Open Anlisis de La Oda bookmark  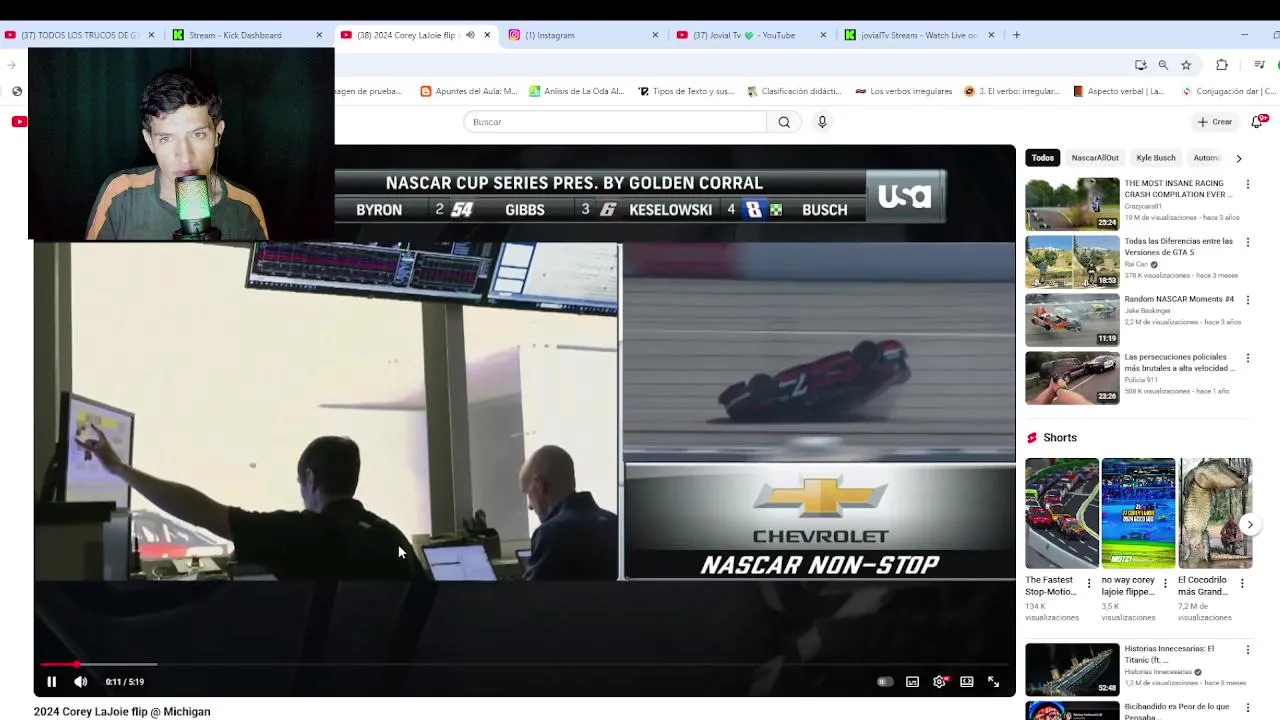[x=577, y=91]
